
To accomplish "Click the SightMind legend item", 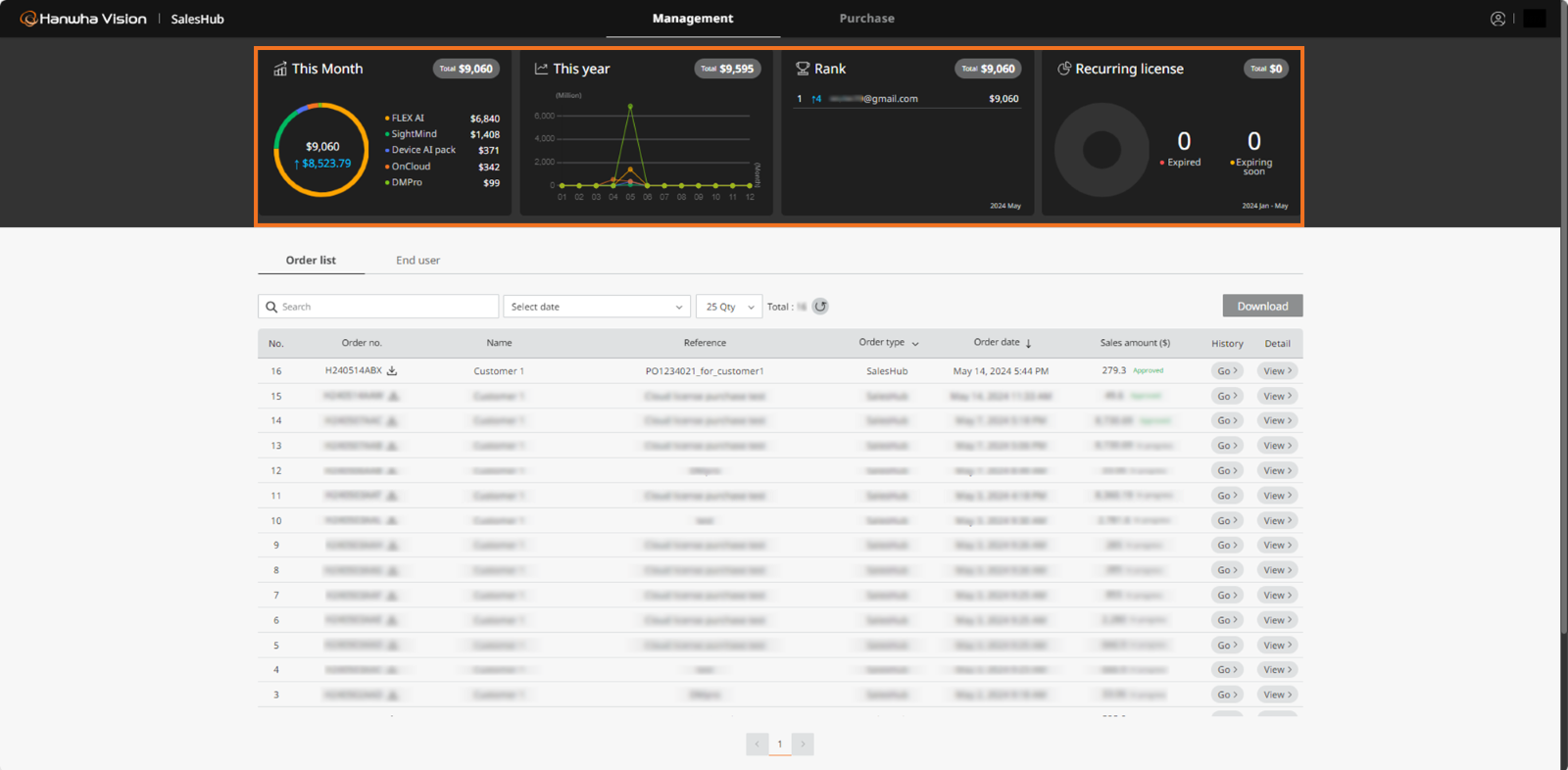I will [412, 134].
